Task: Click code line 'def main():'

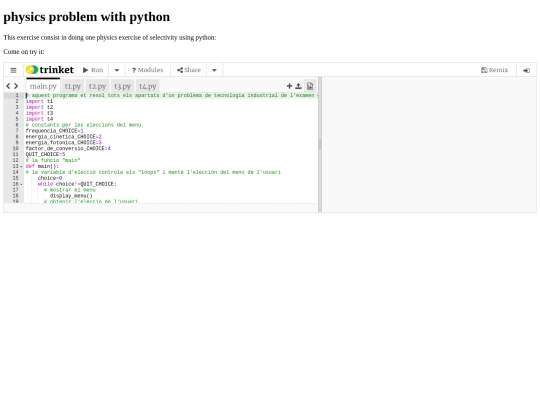Action: (x=42, y=166)
